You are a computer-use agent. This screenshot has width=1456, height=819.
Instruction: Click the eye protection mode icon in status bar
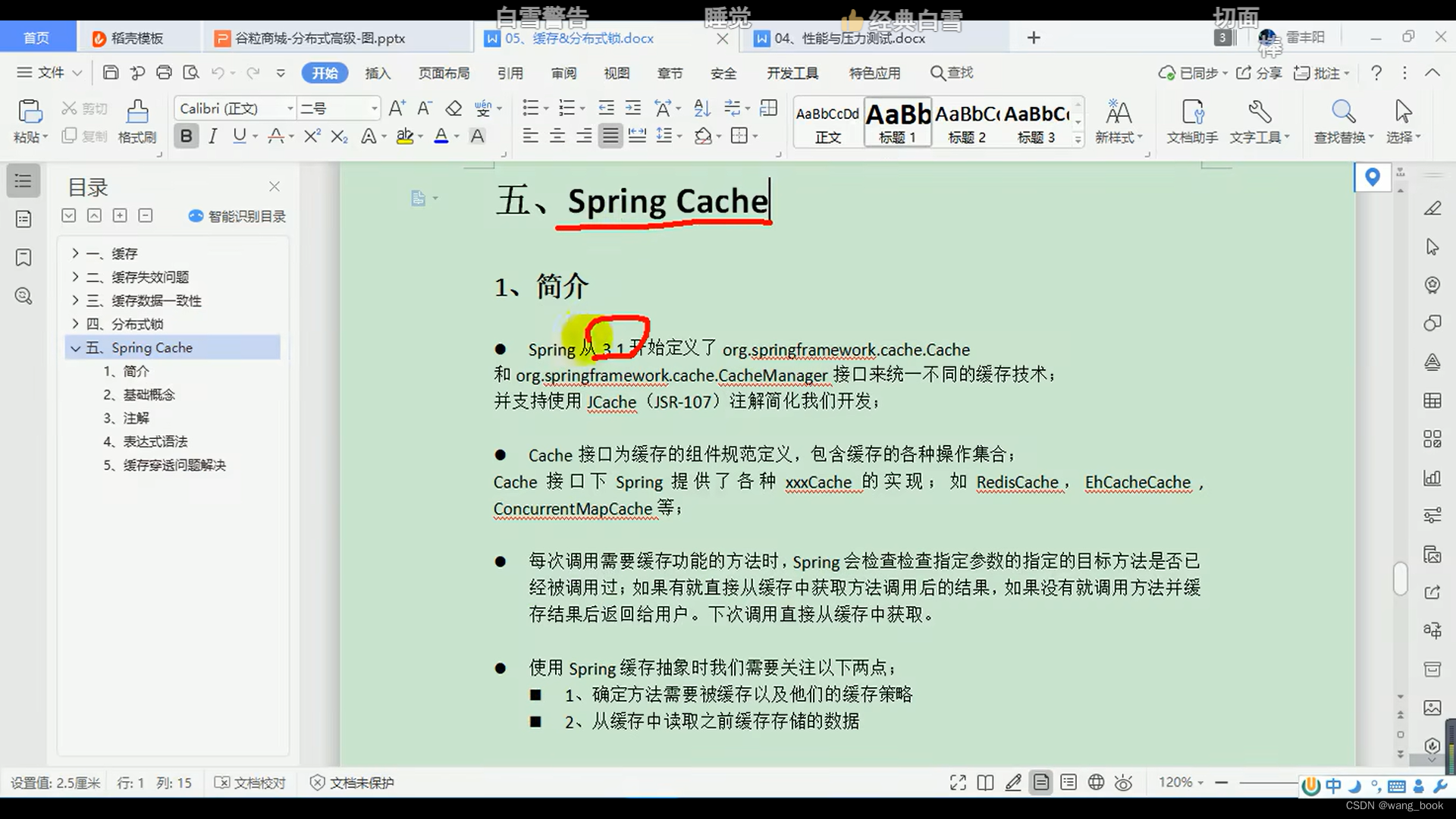1124,783
